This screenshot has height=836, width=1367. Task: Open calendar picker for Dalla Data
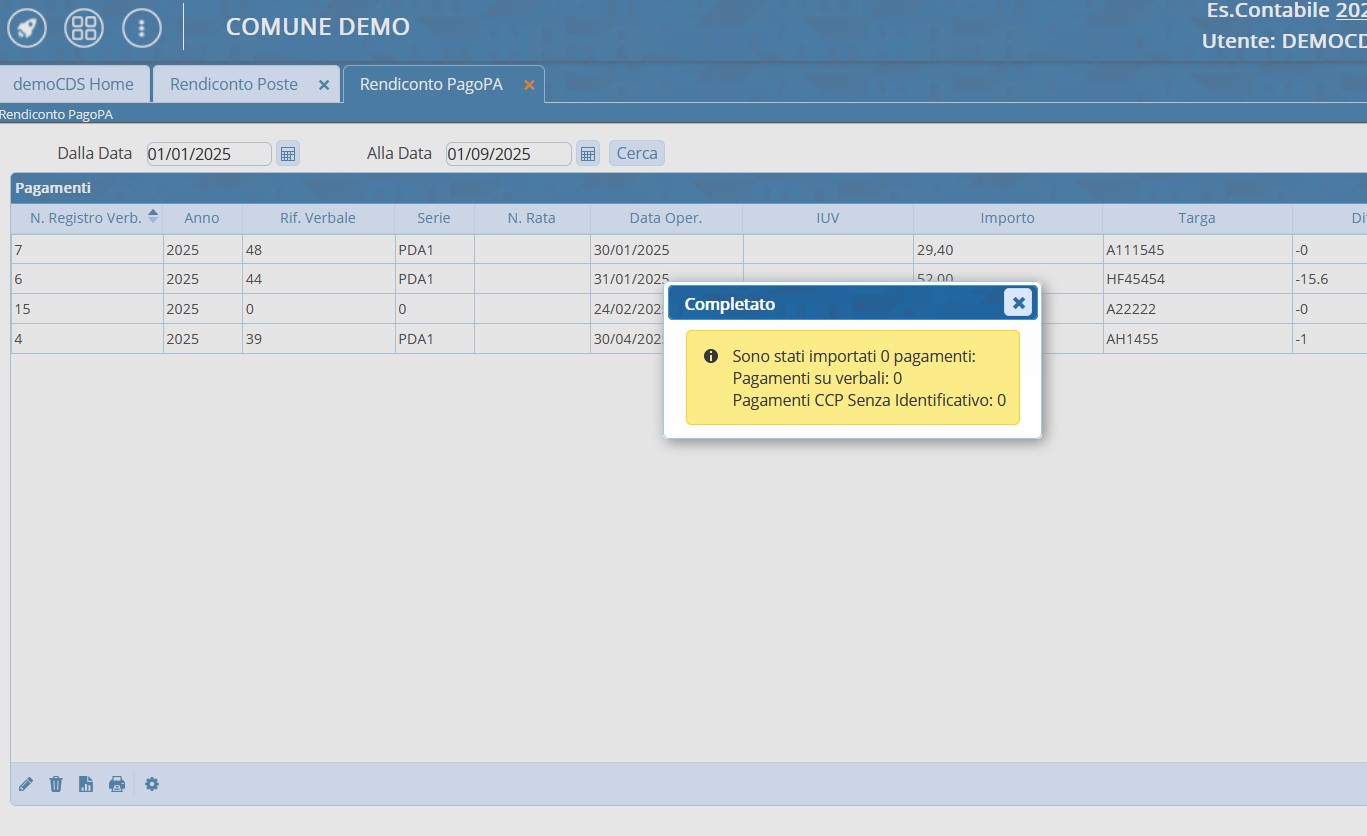click(288, 154)
